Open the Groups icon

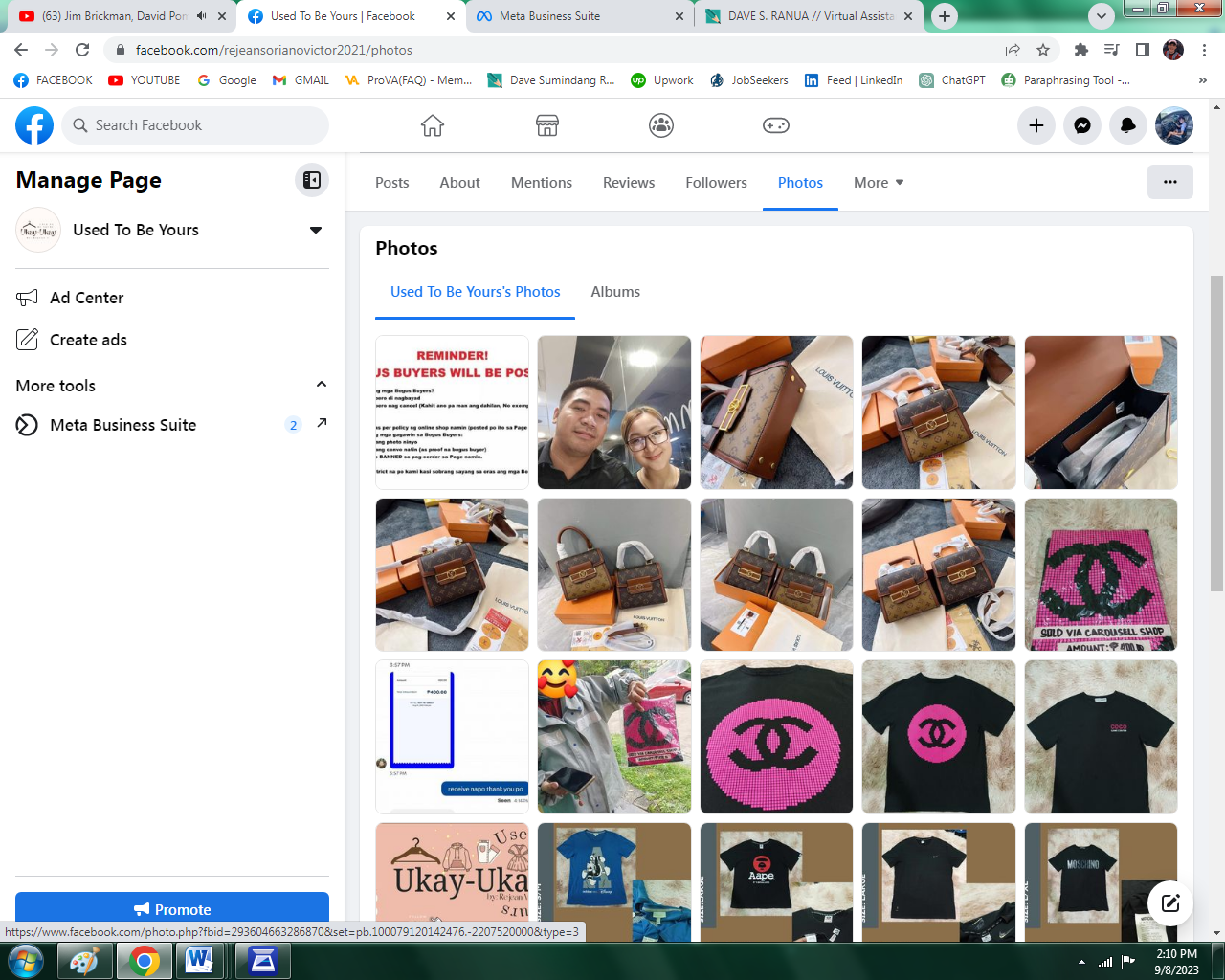tap(661, 125)
